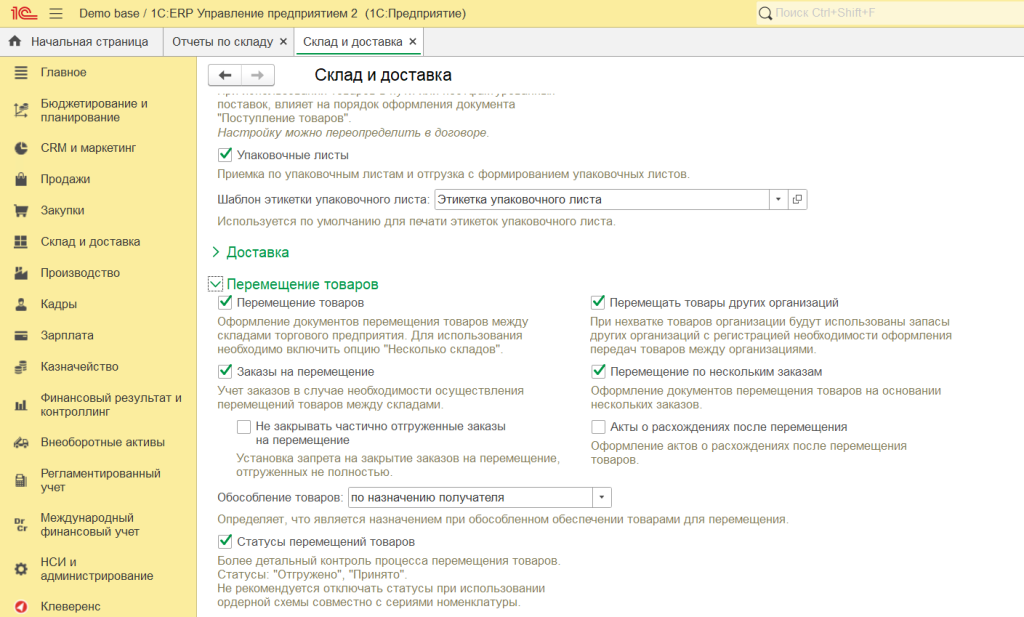1024x617 pixels.
Task: Click the Главное section icon
Action: pyautogui.click(x=21, y=72)
